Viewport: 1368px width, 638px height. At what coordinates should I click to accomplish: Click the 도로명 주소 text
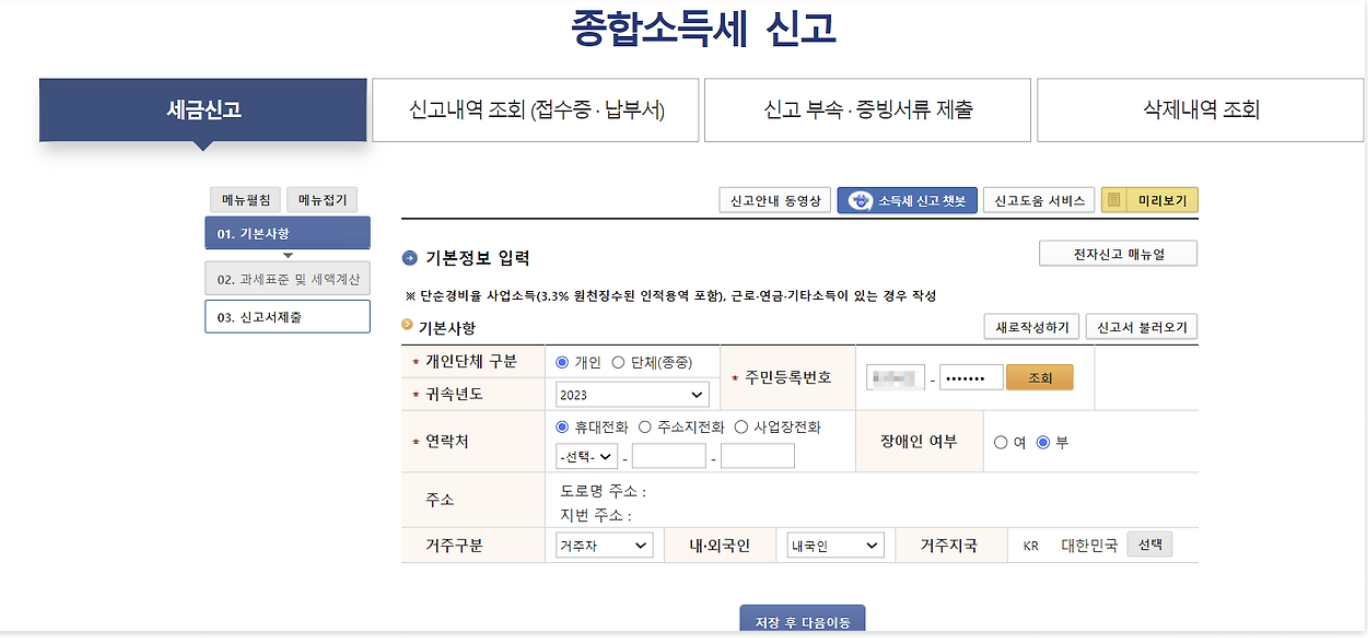point(604,492)
